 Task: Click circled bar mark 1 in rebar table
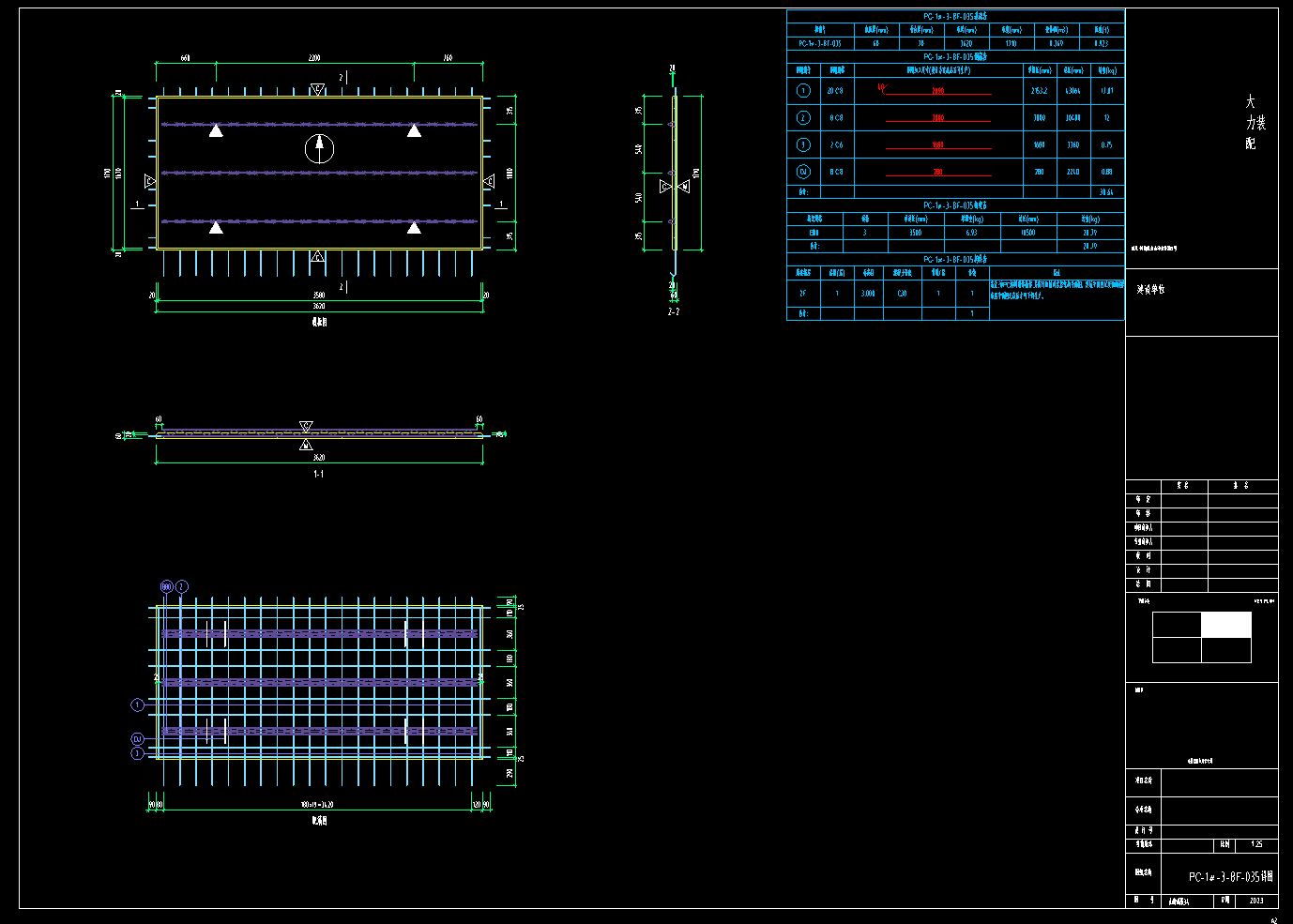pos(803,91)
